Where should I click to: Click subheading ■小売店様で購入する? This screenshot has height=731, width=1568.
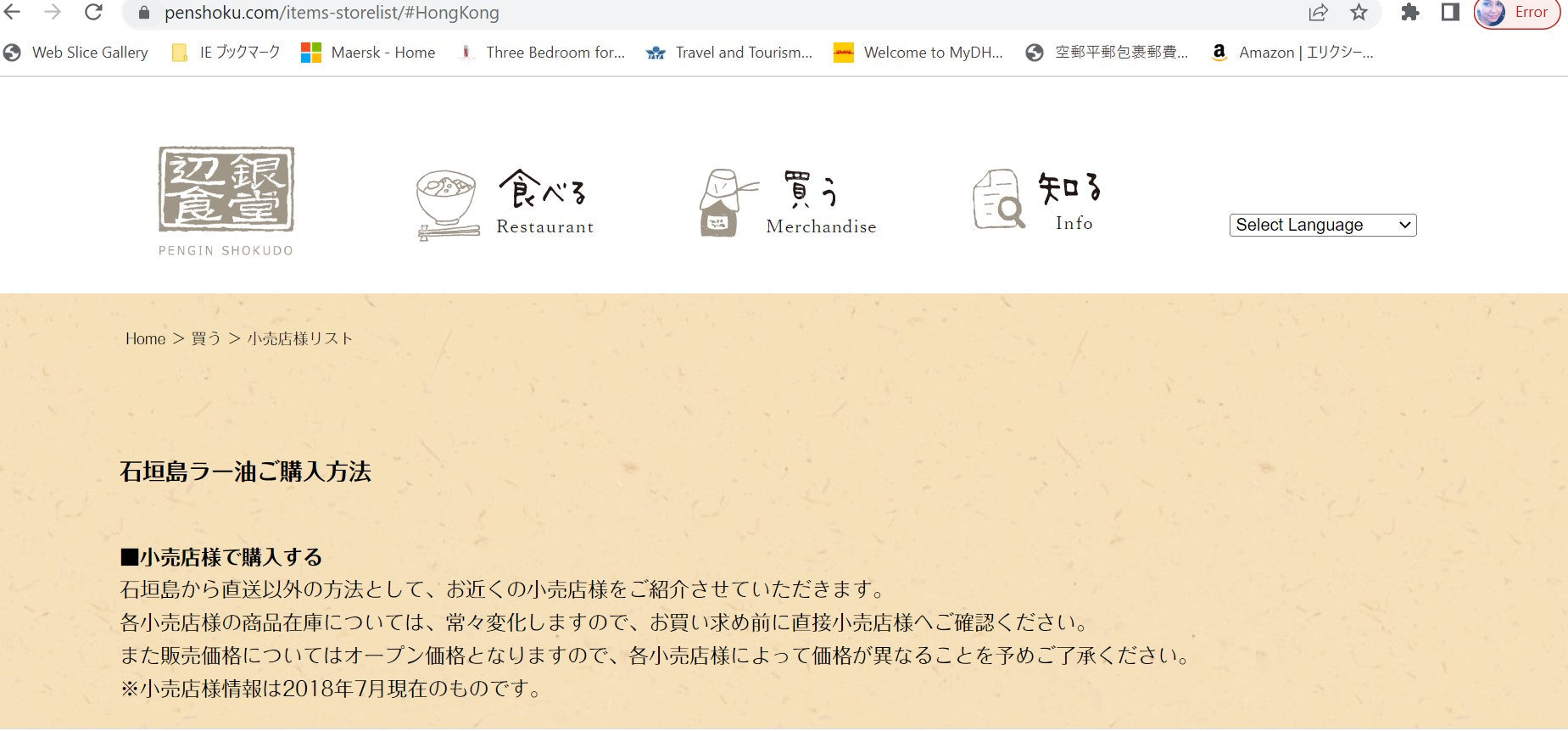coord(221,557)
